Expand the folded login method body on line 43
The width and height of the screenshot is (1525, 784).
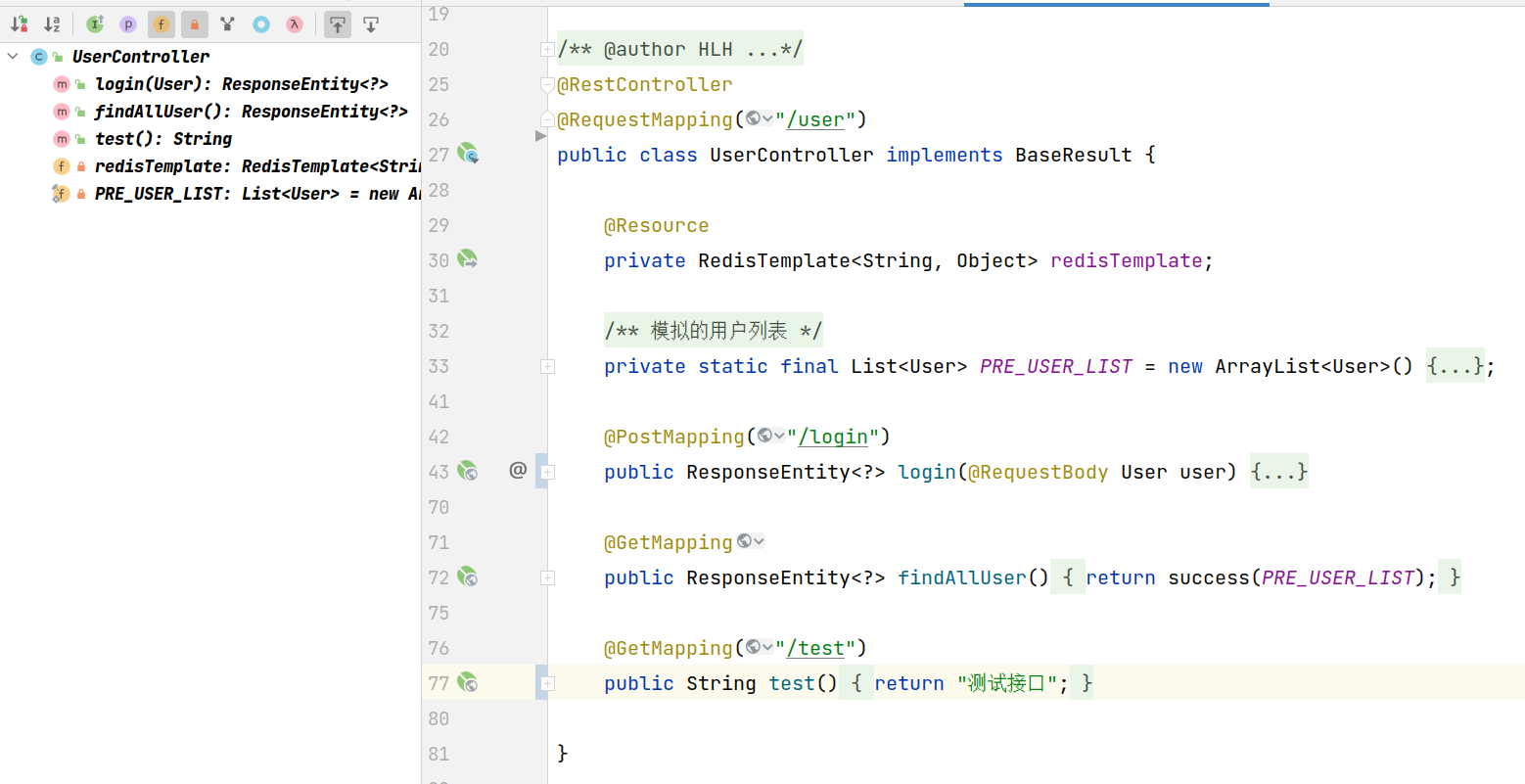[1278, 472]
